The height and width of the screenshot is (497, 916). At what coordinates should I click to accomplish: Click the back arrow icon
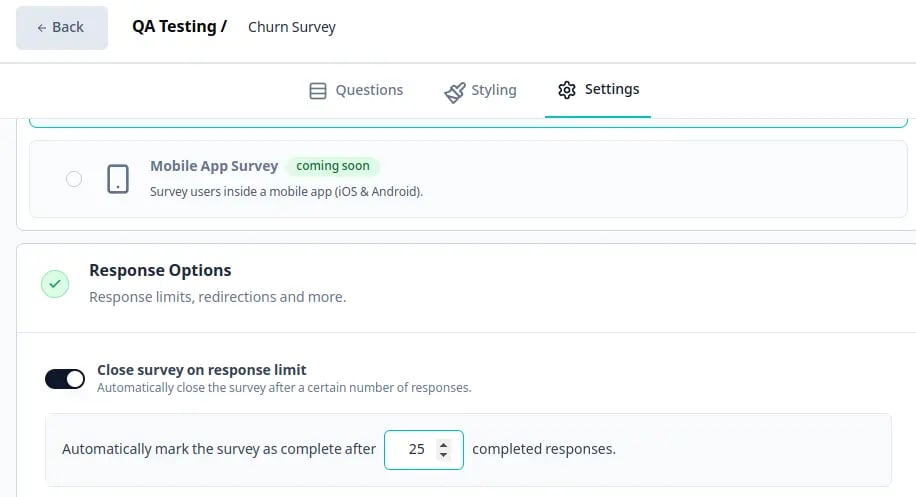click(41, 27)
